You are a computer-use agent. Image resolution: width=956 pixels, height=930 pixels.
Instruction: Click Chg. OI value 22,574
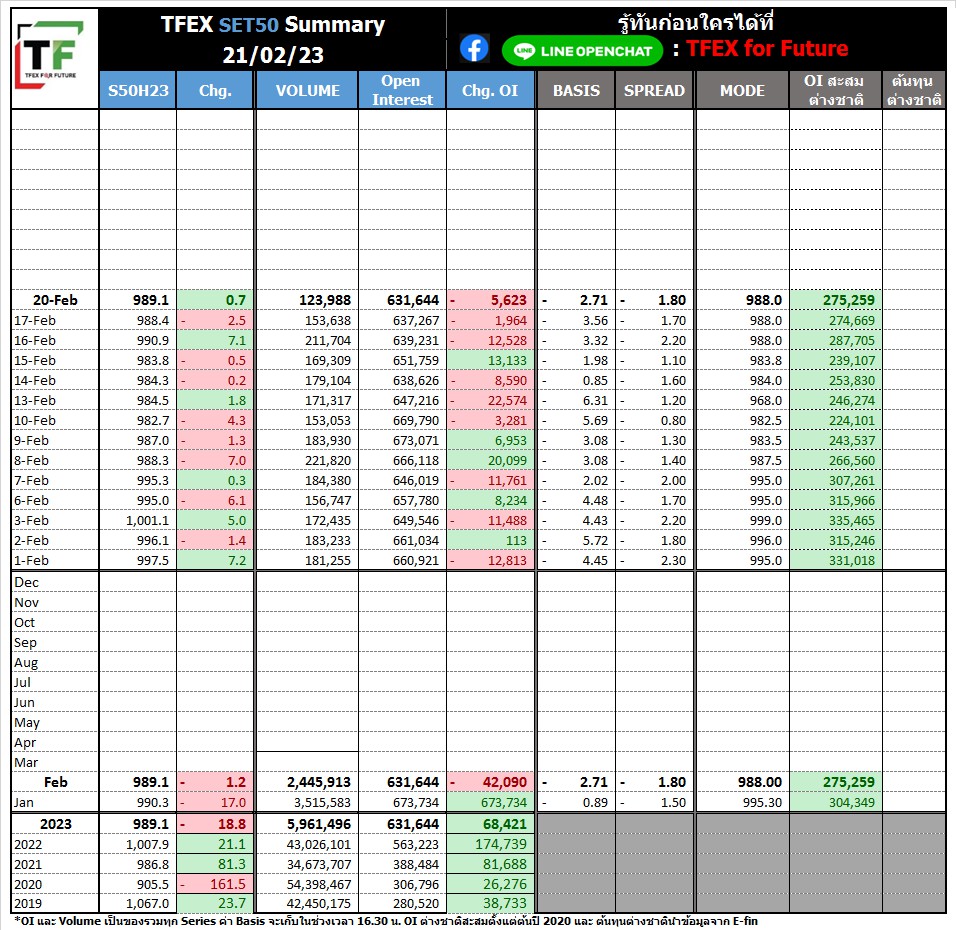507,400
